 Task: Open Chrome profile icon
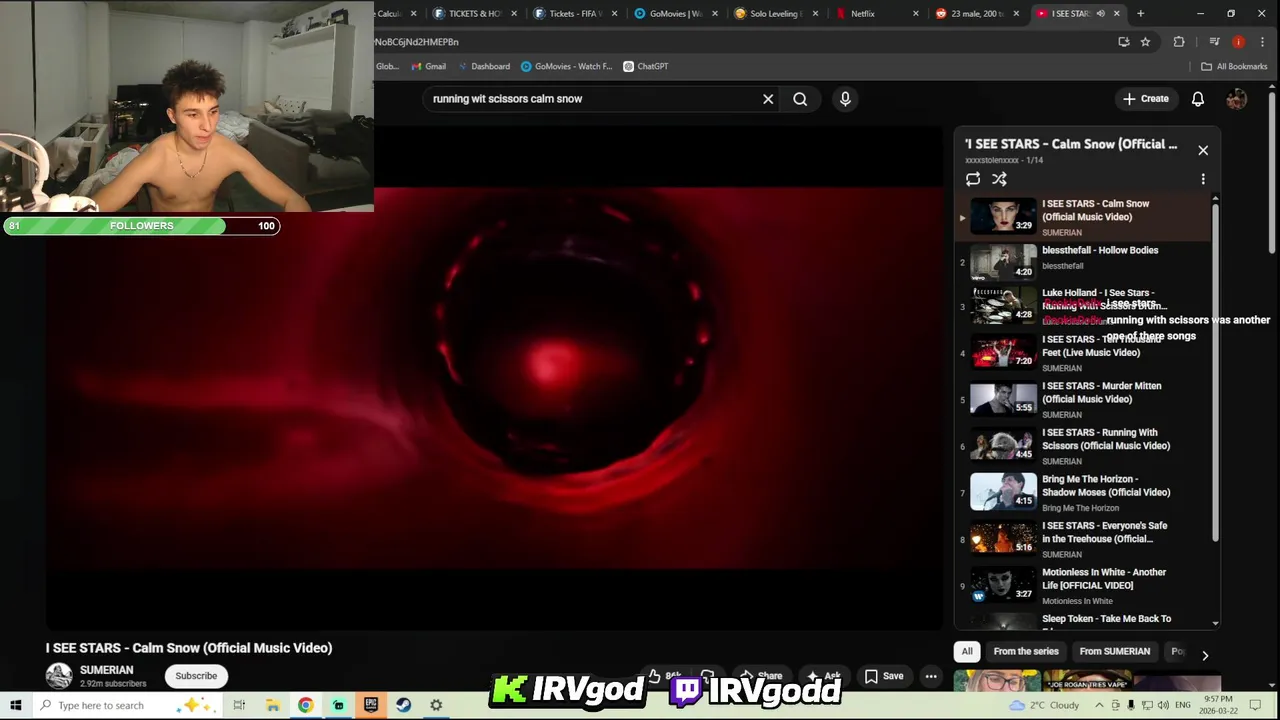[1239, 42]
